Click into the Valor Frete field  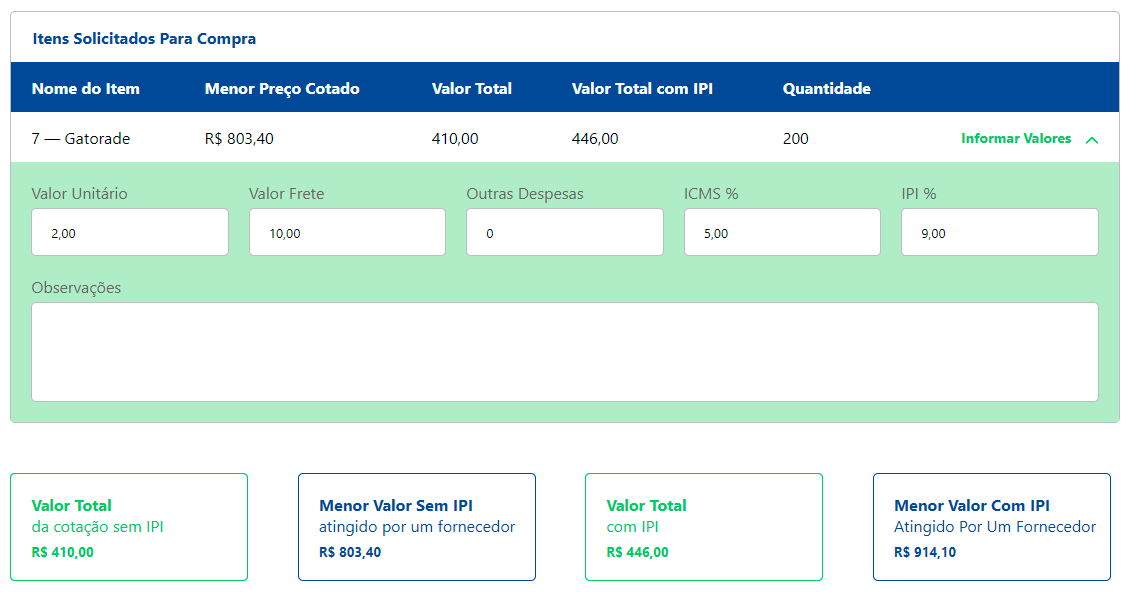pyautogui.click(x=347, y=232)
